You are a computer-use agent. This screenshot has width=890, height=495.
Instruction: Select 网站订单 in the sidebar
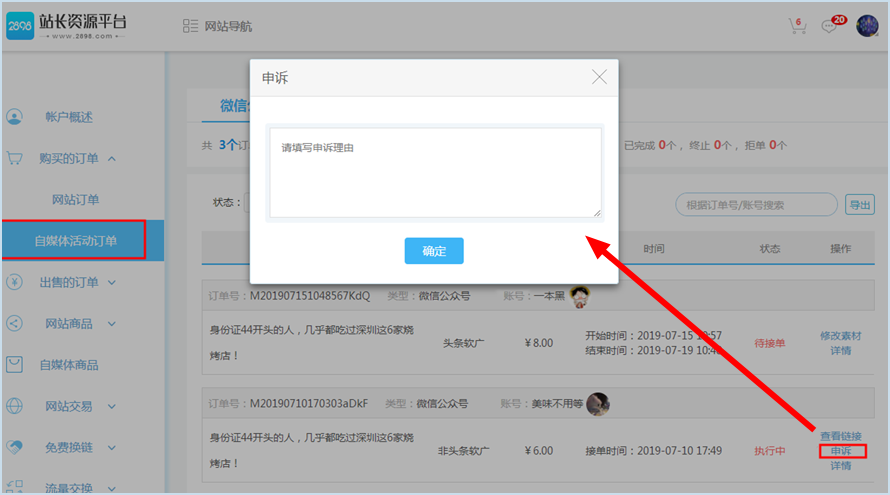[76, 200]
